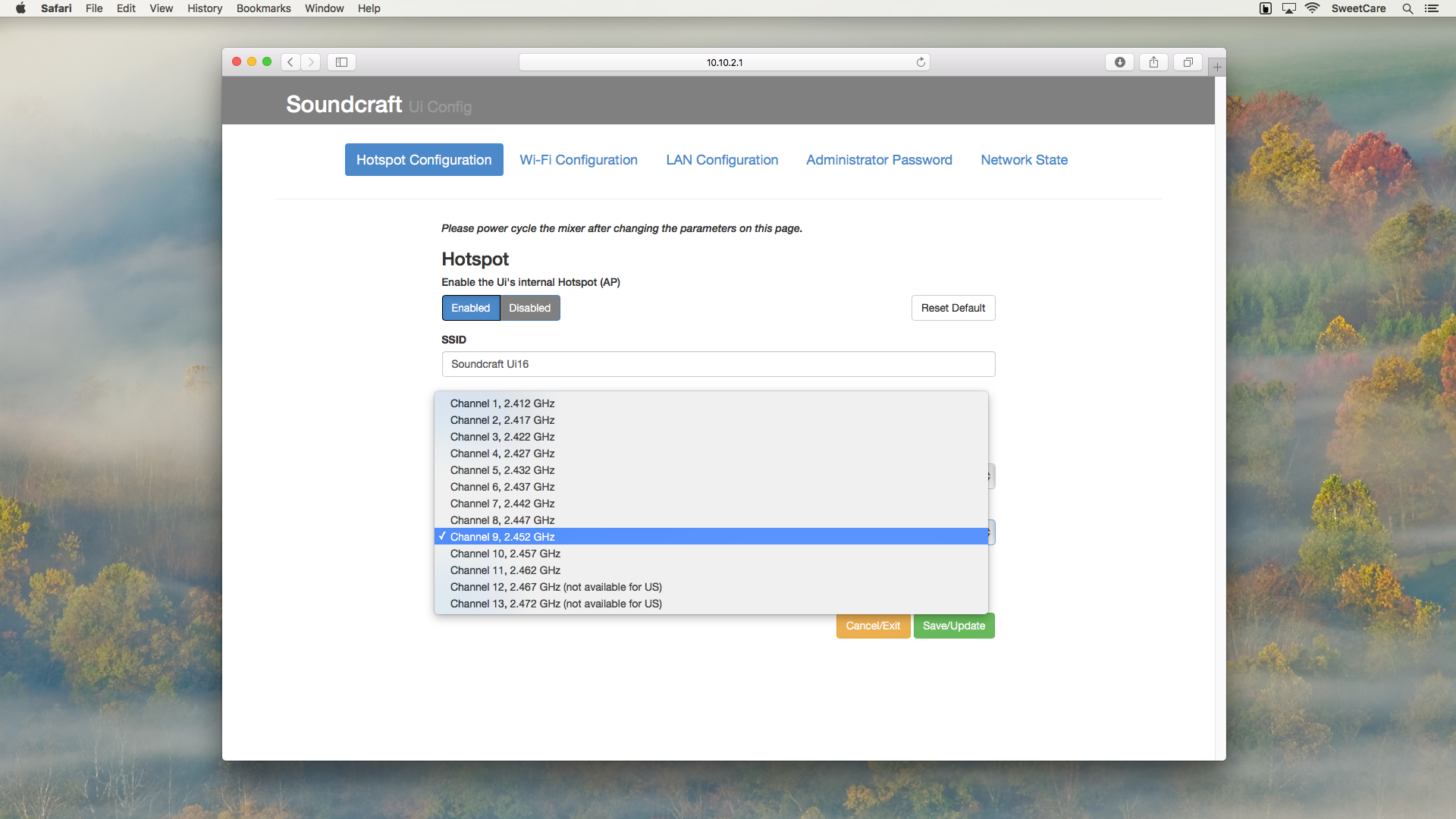1456x819 pixels.
Task: Choose Channel 12, 2.467 GHz option
Action: click(x=711, y=587)
